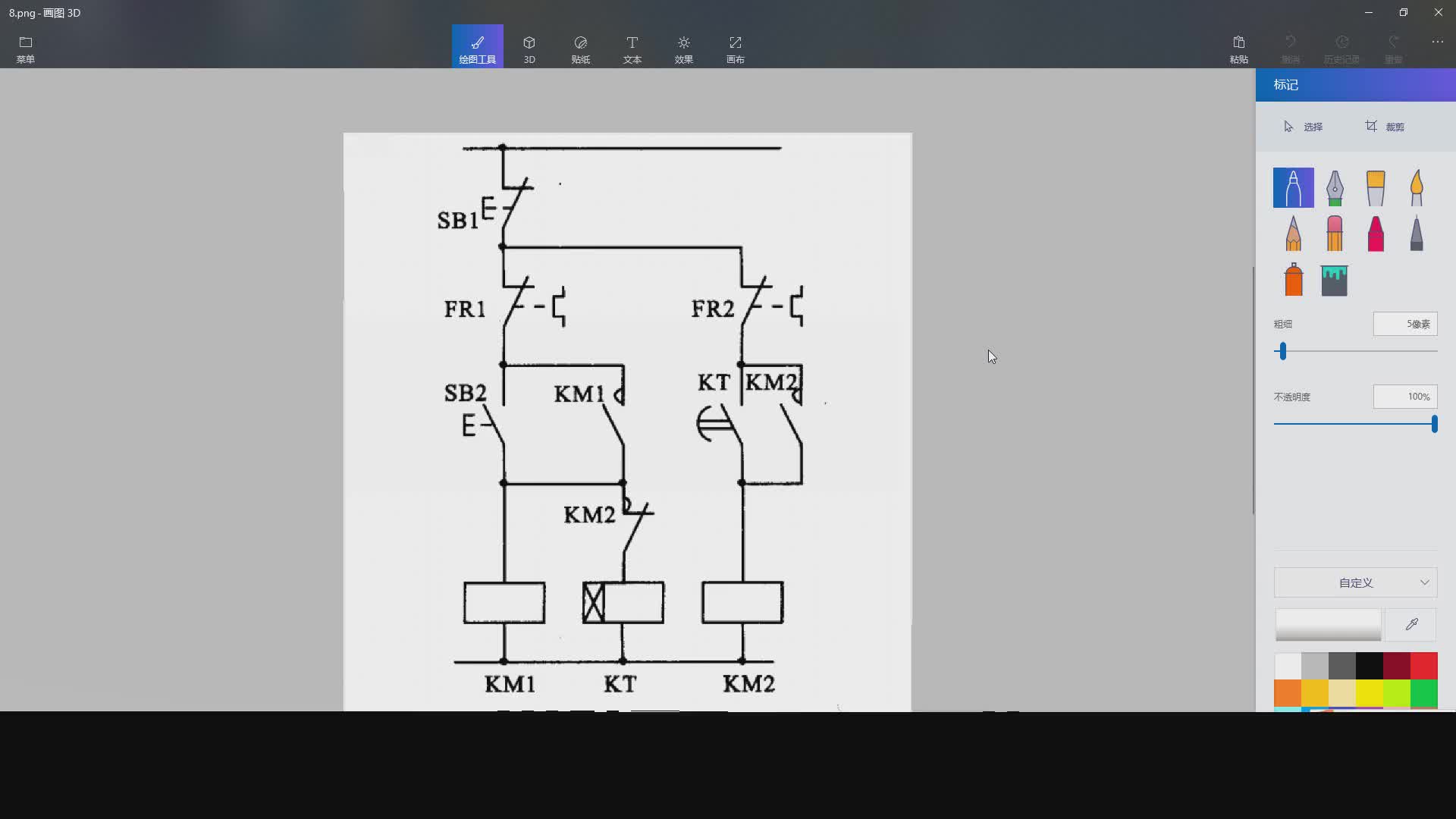
Task: Click the 不透明度 opacity value field
Action: [1405, 397]
